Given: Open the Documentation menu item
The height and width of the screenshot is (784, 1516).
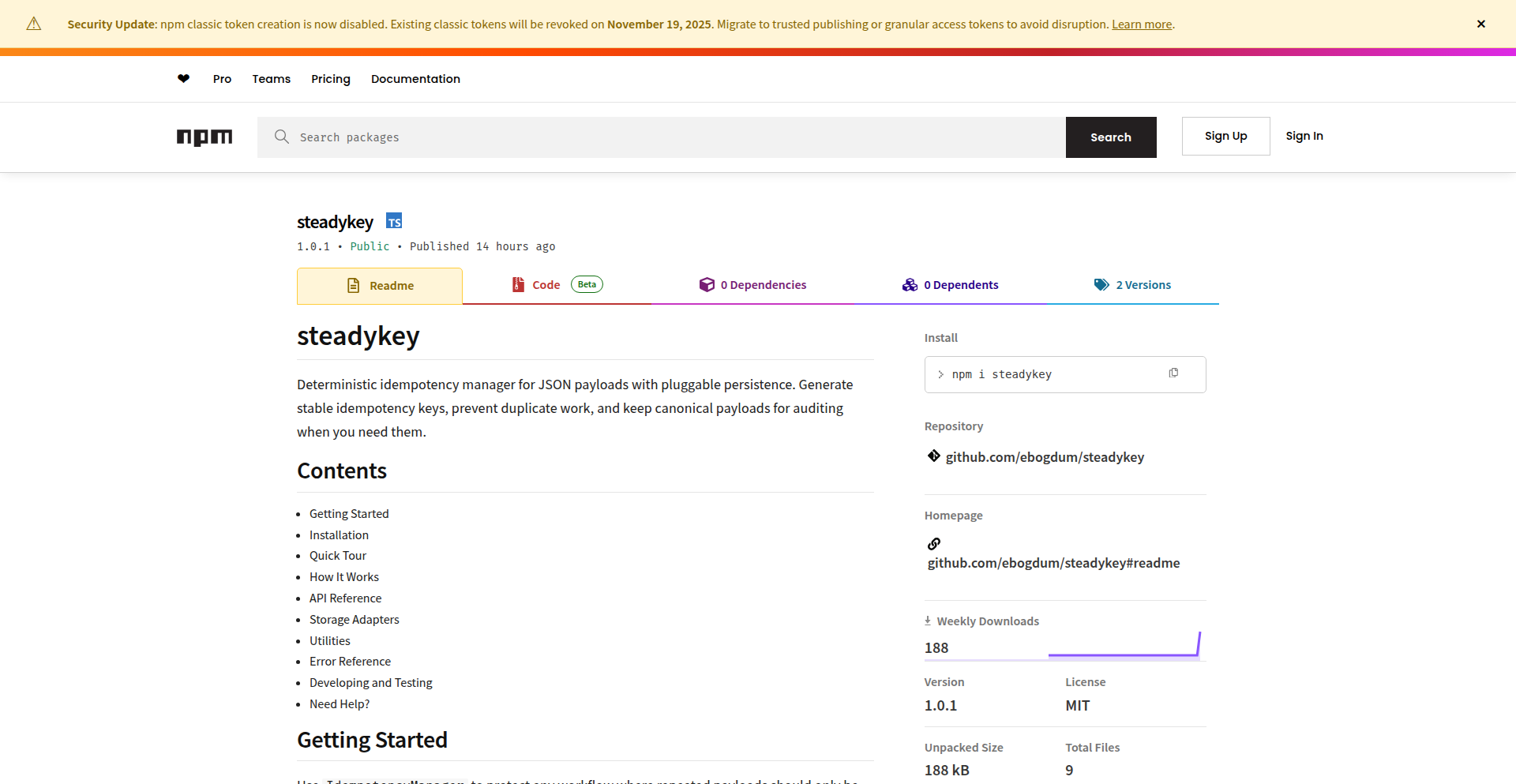Looking at the screenshot, I should point(415,79).
